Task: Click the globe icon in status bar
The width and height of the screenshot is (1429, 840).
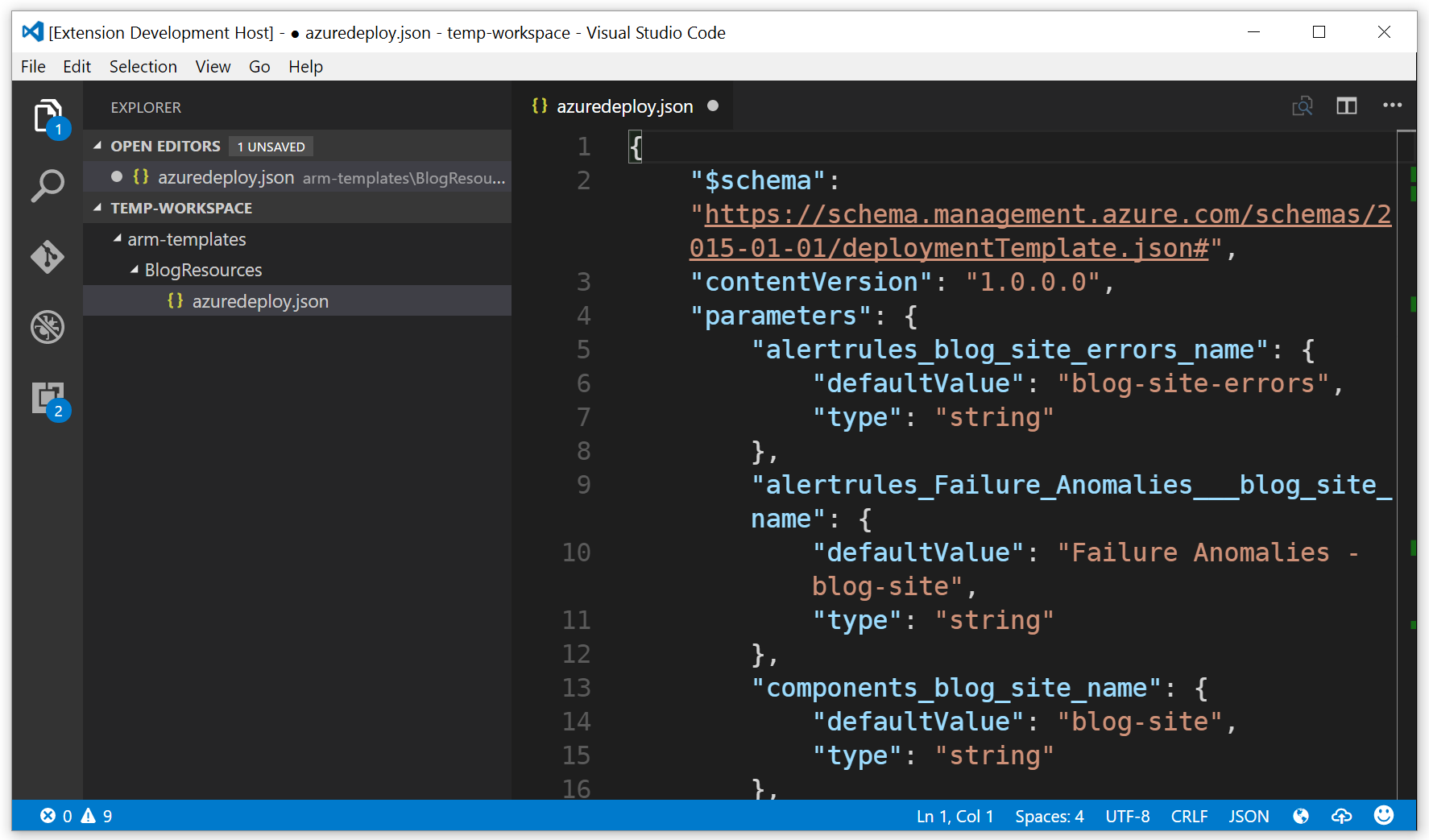Action: click(x=1301, y=816)
